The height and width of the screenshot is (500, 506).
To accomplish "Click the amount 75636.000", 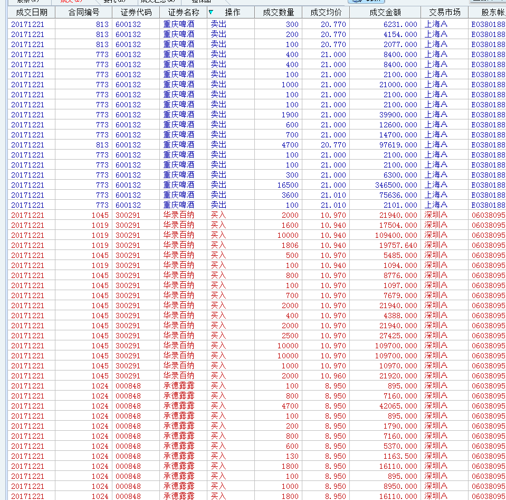I will click(398, 195).
